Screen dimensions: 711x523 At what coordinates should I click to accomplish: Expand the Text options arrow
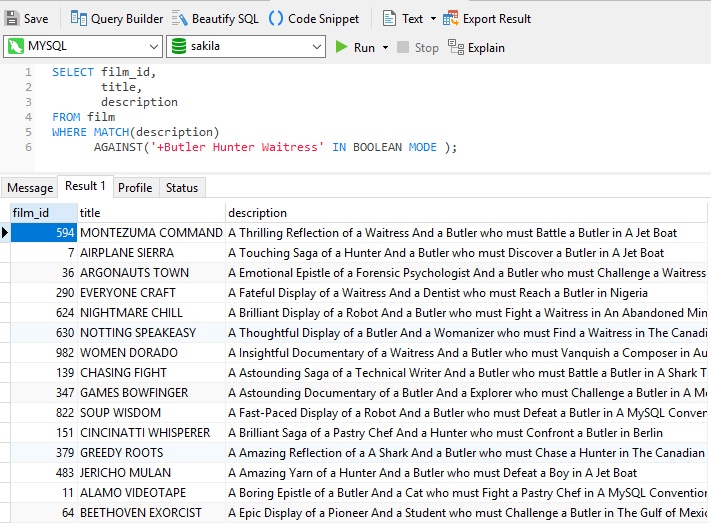point(433,19)
